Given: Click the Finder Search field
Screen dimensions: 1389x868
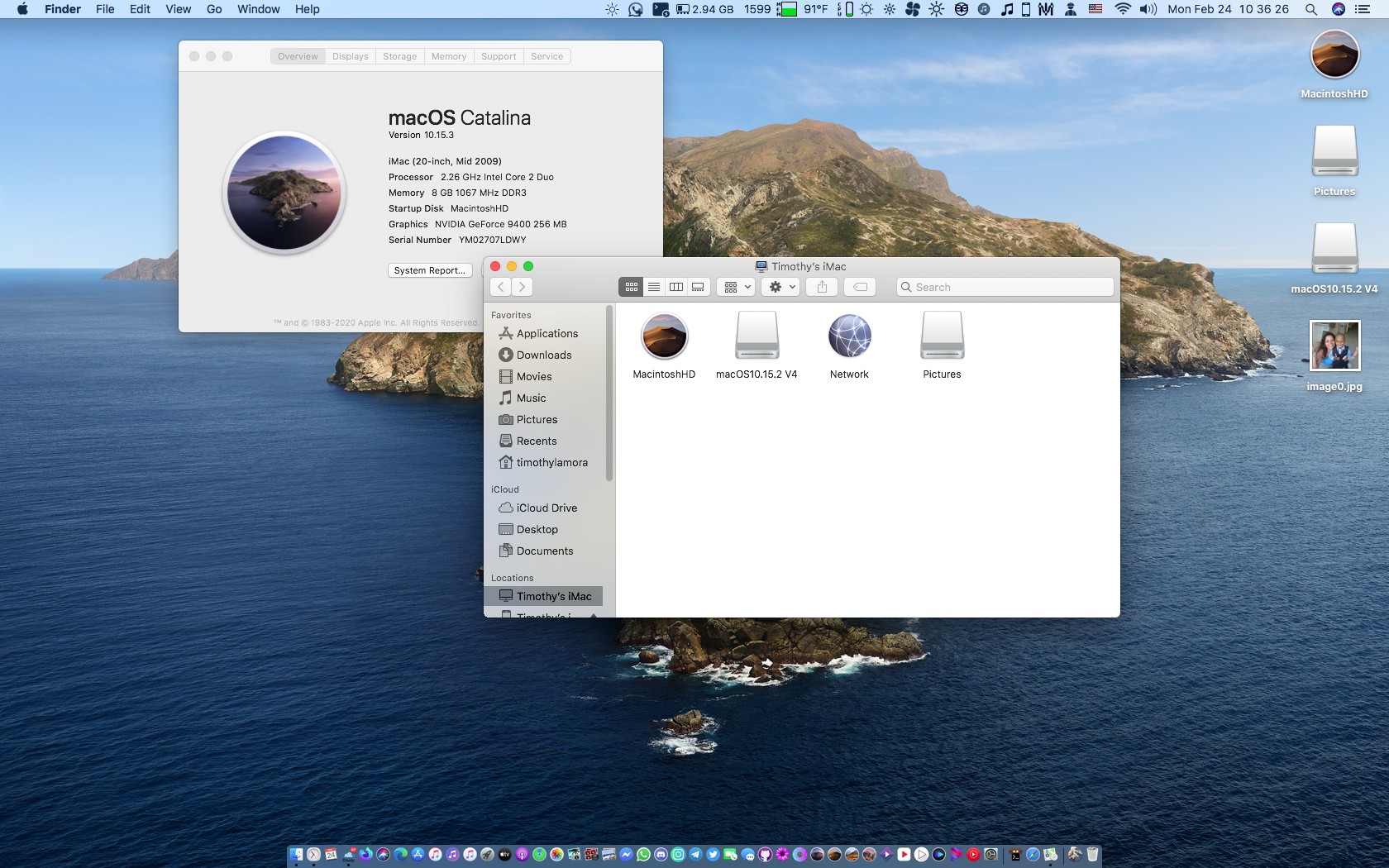Looking at the screenshot, I should [x=1005, y=287].
